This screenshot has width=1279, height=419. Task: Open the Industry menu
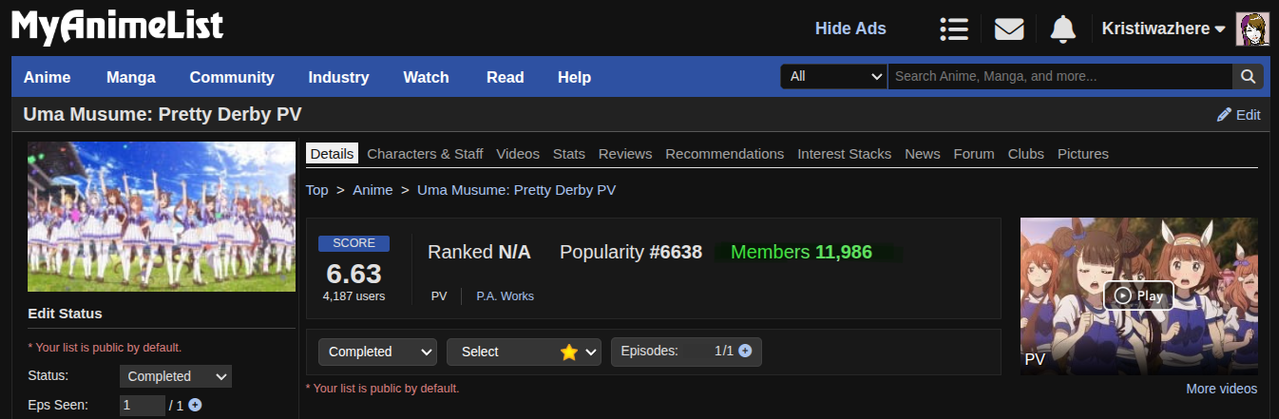[x=339, y=77]
